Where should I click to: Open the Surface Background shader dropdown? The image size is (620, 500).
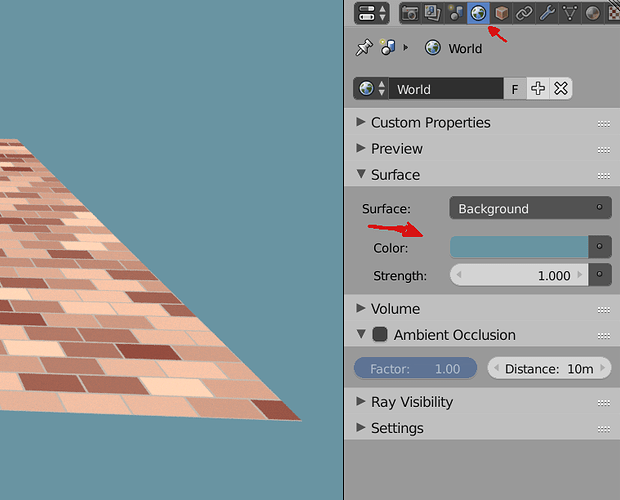[531, 208]
